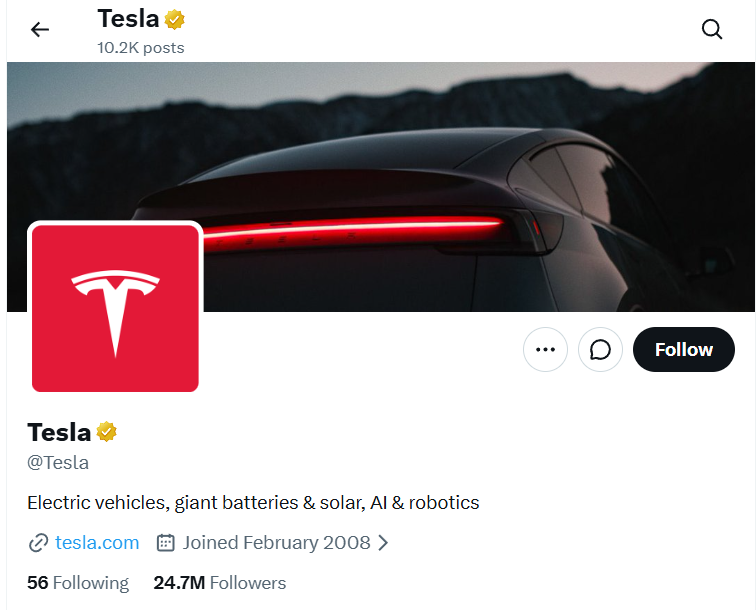Viewport: 756px width, 610px height.
Task: Message Tesla via the chat bubble icon
Action: click(x=601, y=350)
